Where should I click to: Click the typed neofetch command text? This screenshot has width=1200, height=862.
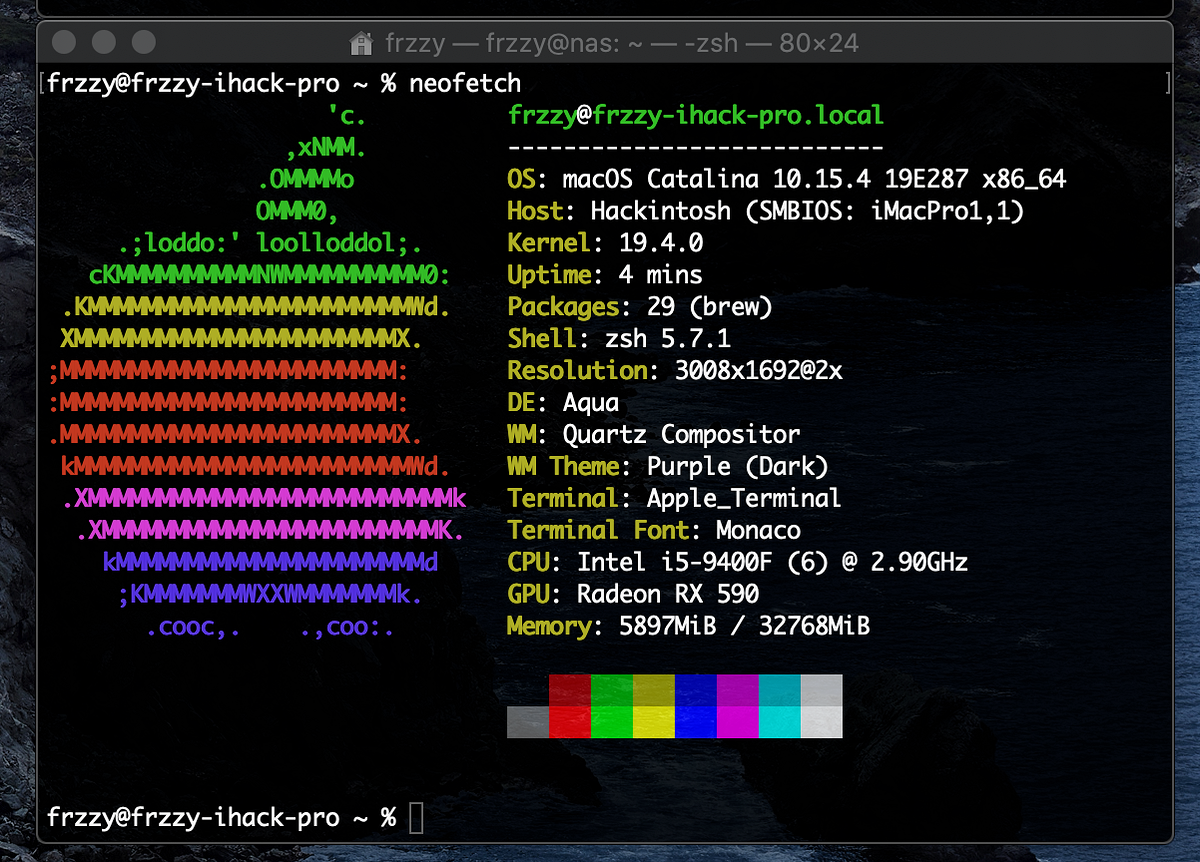(465, 83)
